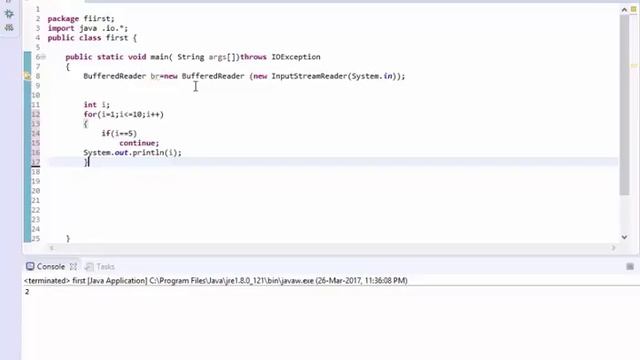
Task: Click the "package fiirst;" line
Action: tap(81, 19)
